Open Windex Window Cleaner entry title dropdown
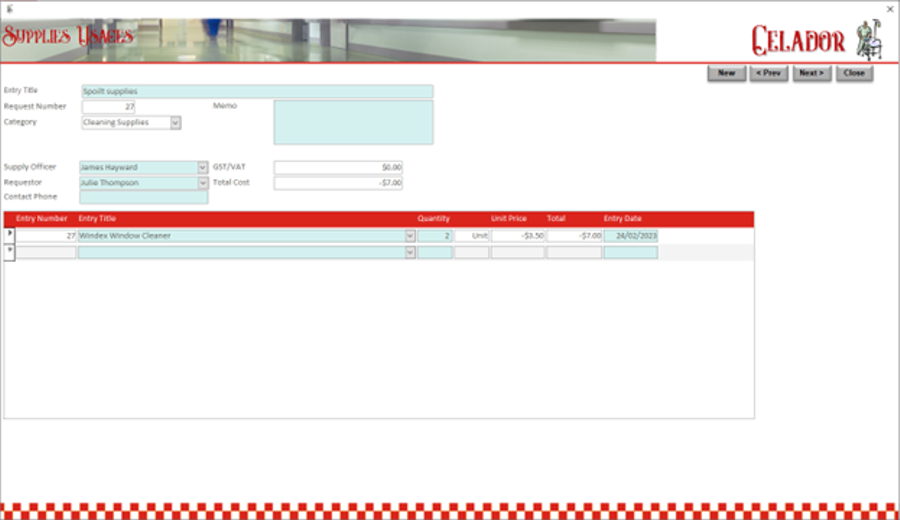 pos(409,236)
